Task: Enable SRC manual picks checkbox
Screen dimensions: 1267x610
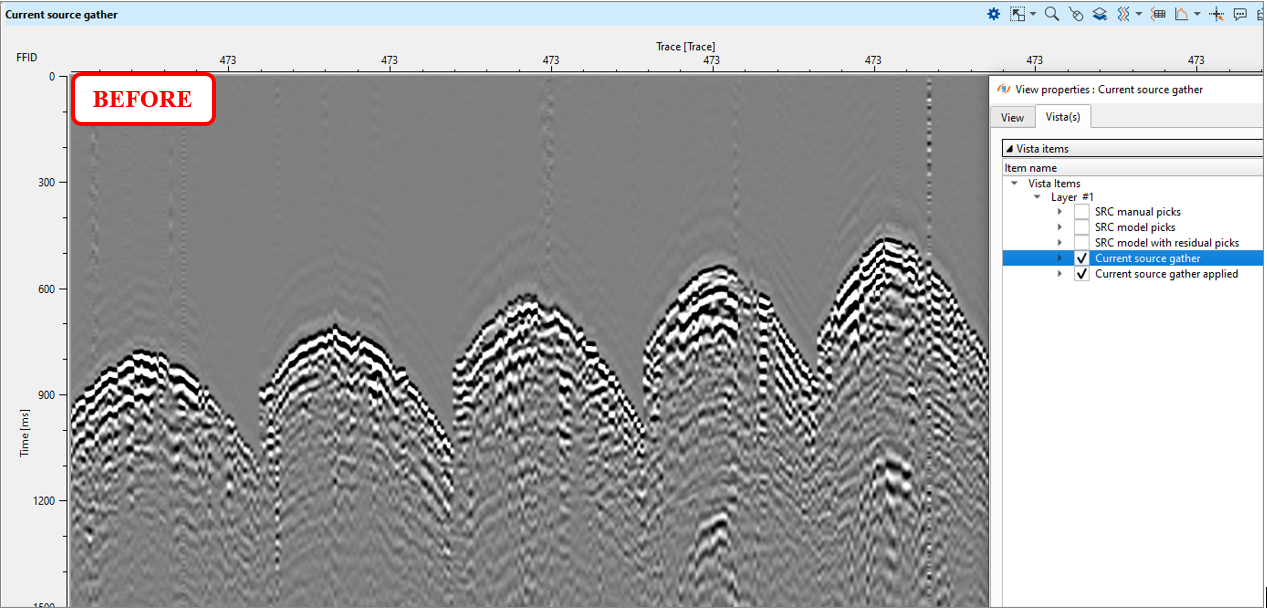Action: click(x=1082, y=212)
